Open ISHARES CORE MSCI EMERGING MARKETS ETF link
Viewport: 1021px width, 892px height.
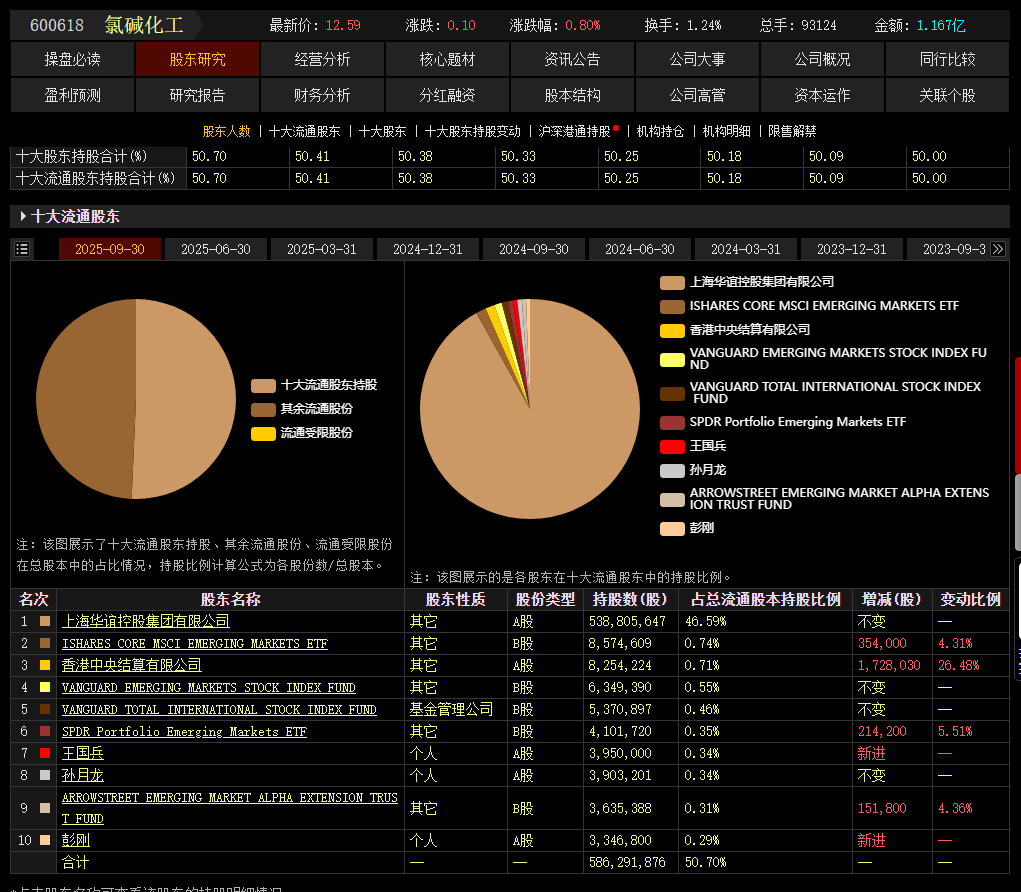click(x=195, y=644)
